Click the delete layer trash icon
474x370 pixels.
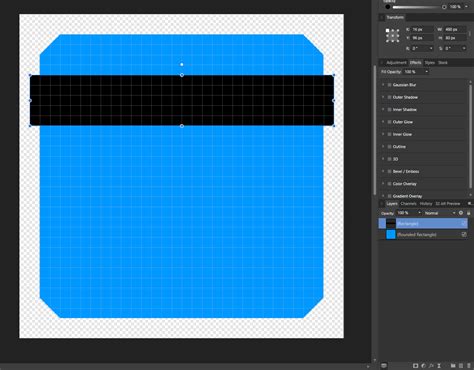click(469, 366)
